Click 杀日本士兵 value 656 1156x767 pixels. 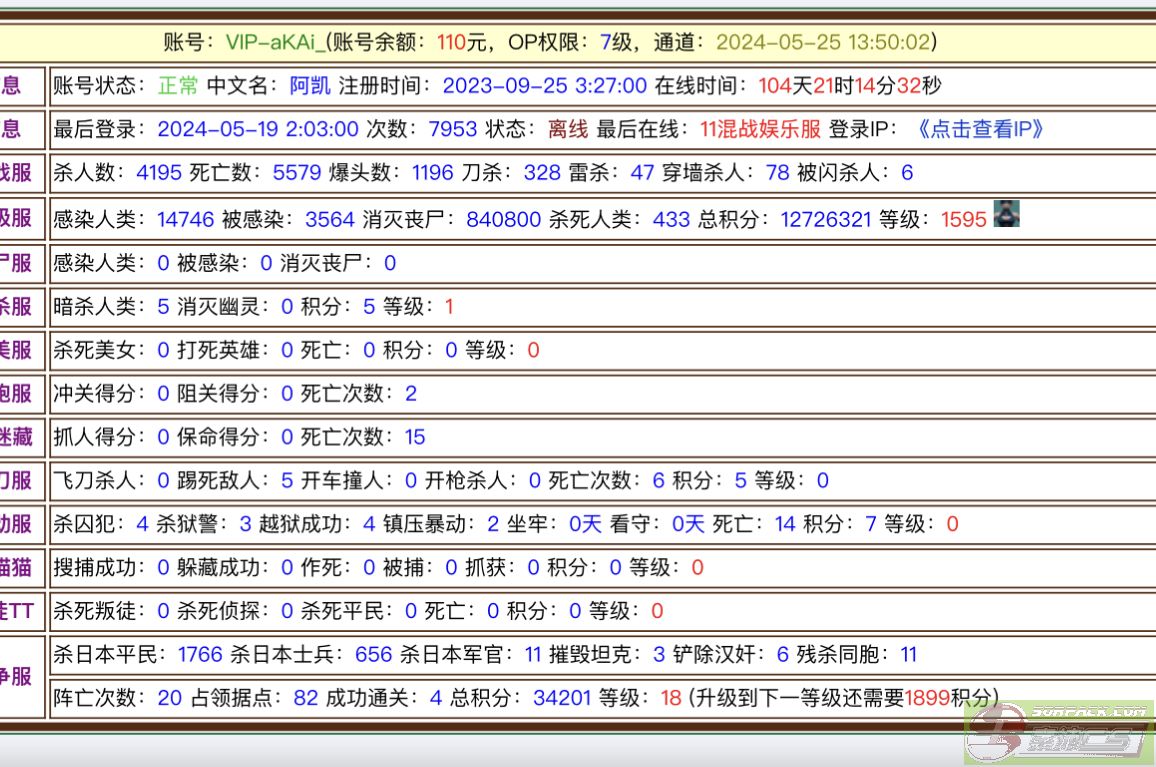(374, 654)
